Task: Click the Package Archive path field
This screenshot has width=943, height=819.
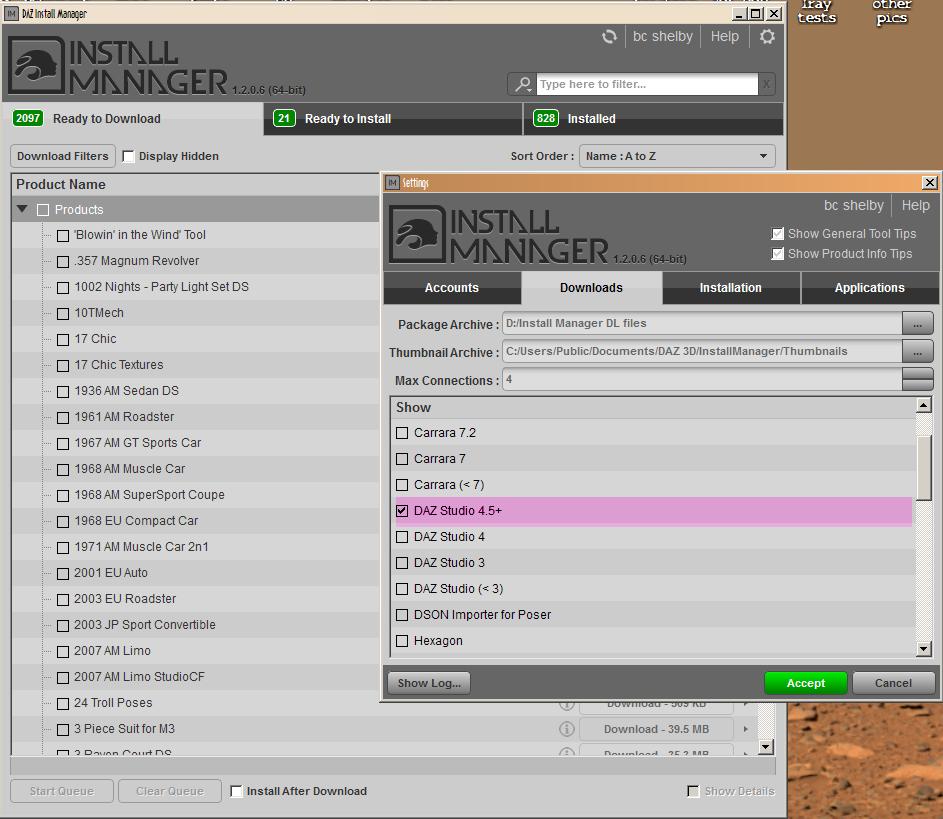Action: (x=702, y=324)
